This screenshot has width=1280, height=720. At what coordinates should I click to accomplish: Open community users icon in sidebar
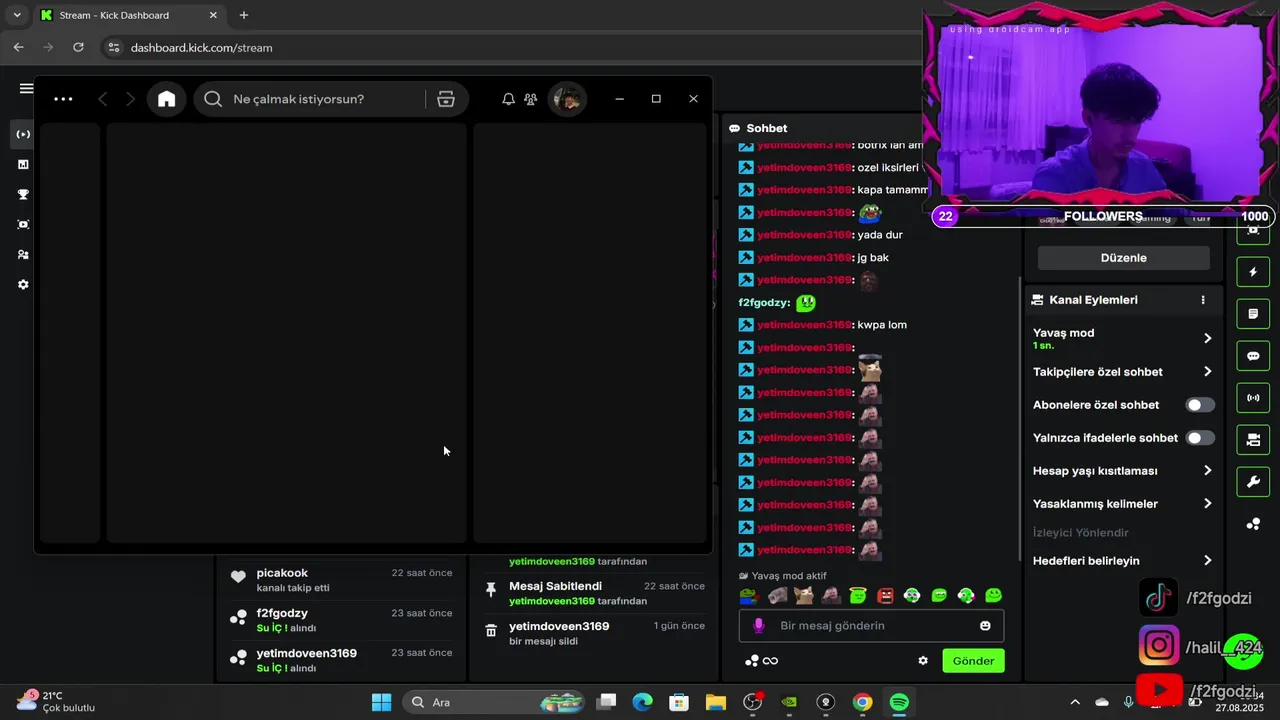click(x=23, y=254)
